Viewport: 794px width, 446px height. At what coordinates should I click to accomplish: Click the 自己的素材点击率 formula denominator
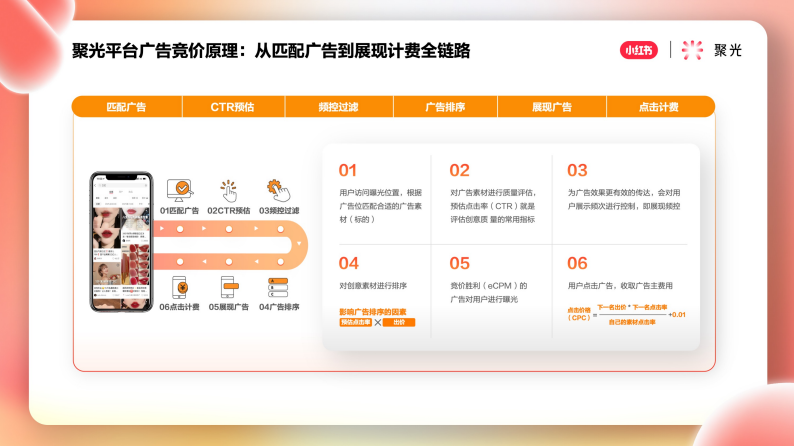click(631, 322)
